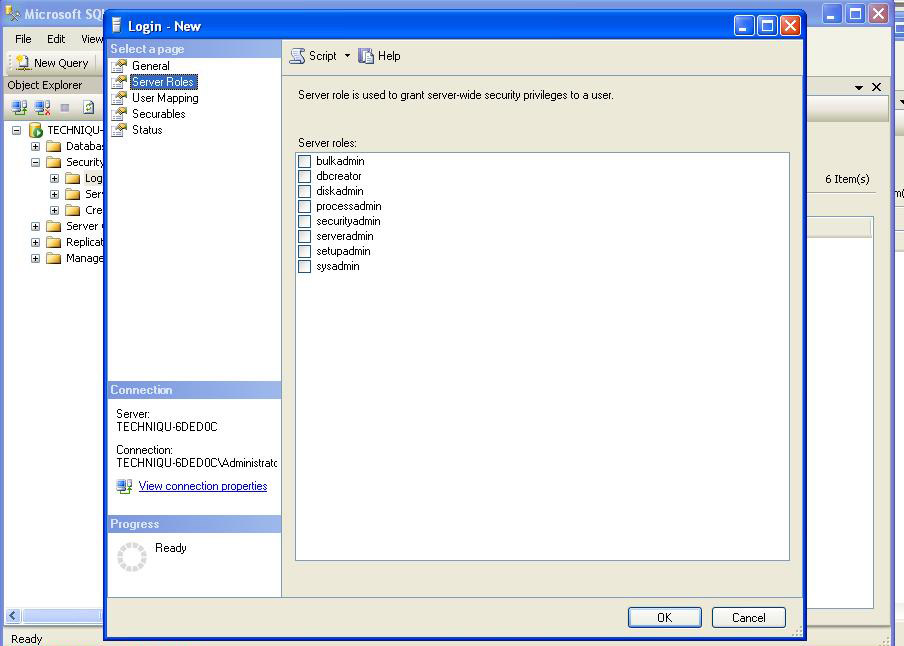
Task: Check the setupadmin server role
Action: [x=304, y=251]
